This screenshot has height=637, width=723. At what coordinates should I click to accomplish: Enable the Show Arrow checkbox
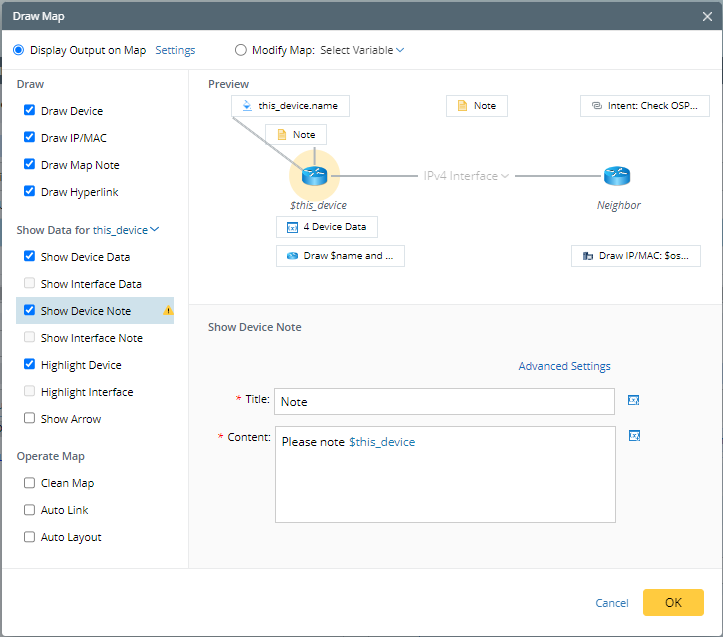[30, 419]
